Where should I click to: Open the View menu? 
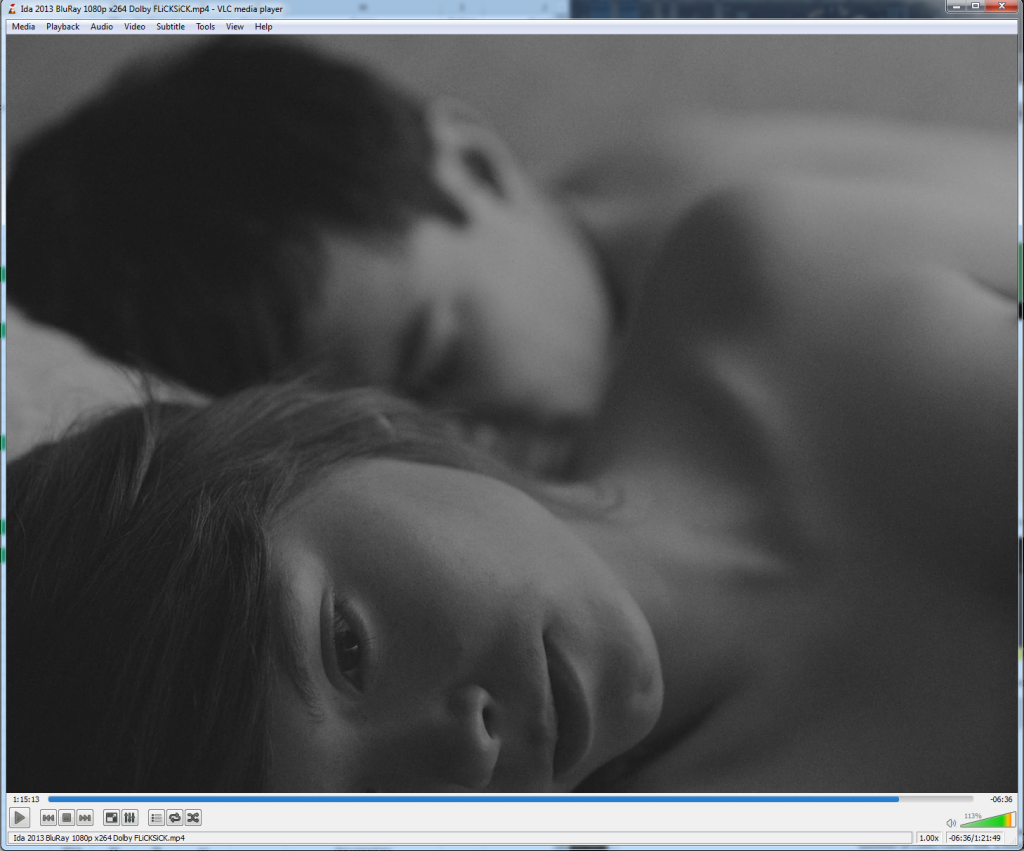click(x=234, y=27)
